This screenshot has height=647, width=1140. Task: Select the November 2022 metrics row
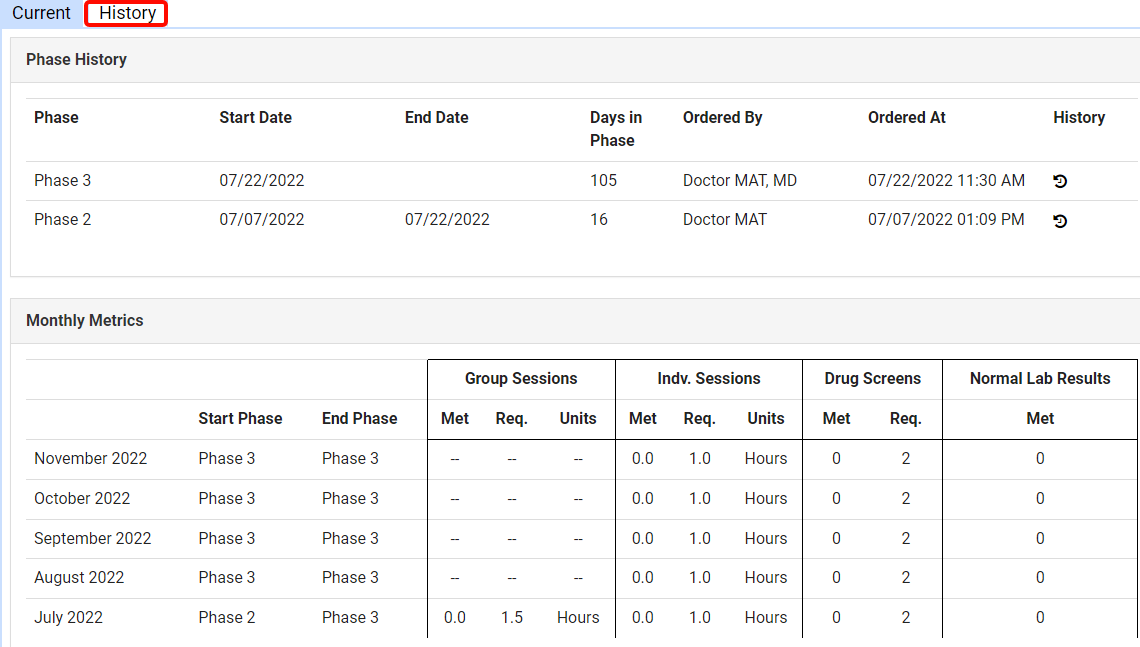pyautogui.click(x=90, y=459)
